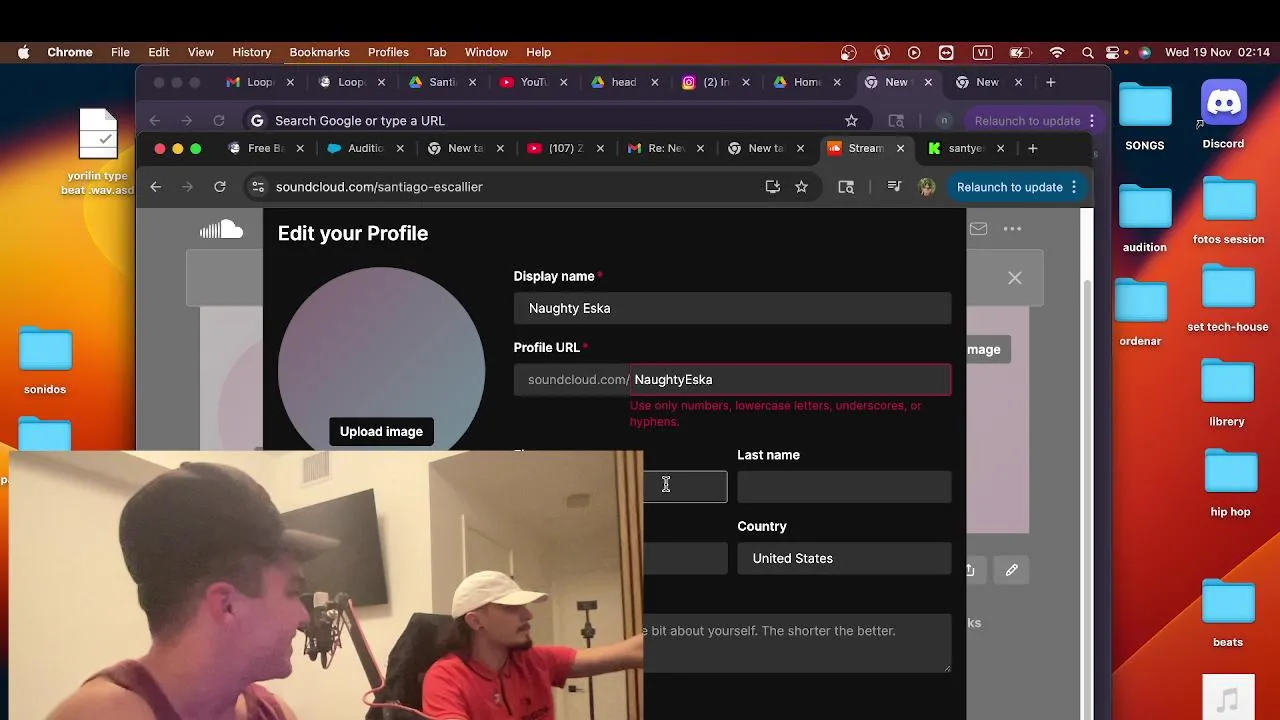Image resolution: width=1280 pixels, height=720 pixels.
Task: Click the soundcloud.com address bar
Action: click(510, 187)
